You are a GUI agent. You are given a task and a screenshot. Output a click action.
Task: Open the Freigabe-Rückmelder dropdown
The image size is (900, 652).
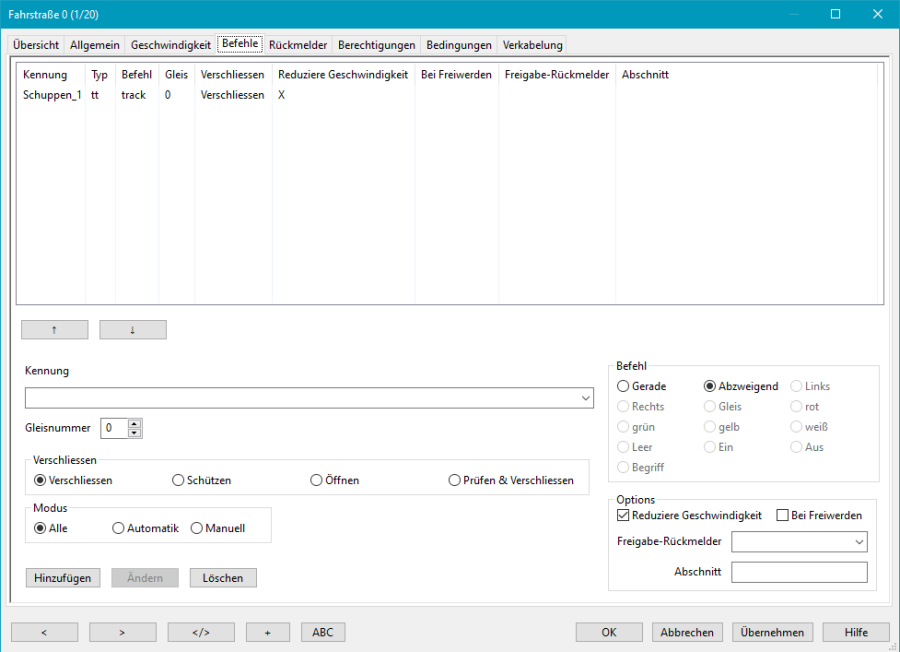point(859,541)
